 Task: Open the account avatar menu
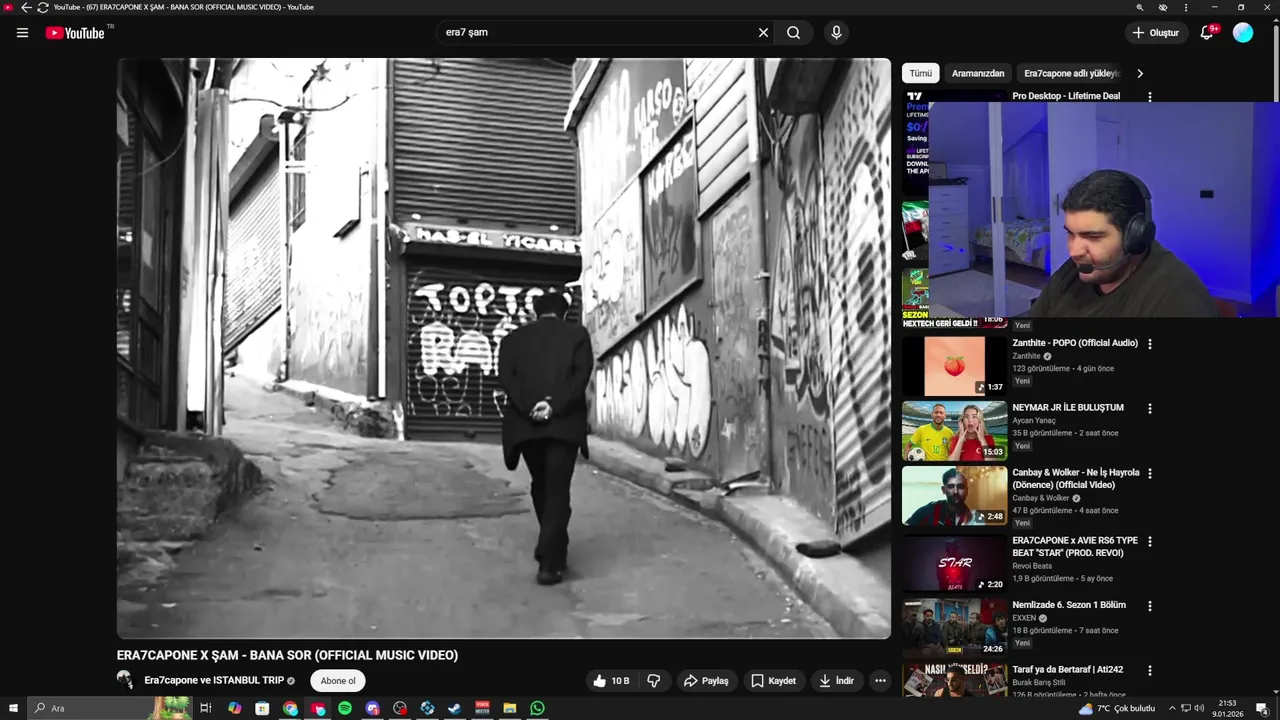[1243, 32]
